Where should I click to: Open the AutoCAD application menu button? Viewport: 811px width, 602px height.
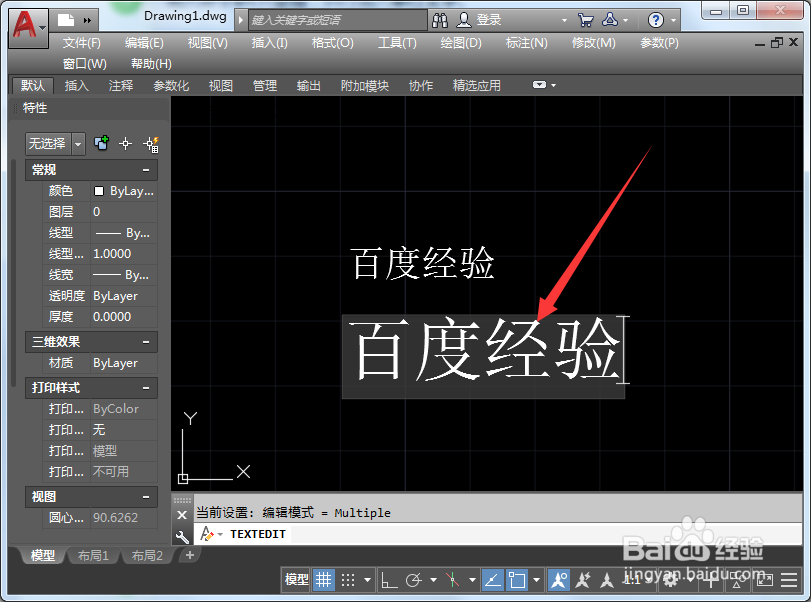click(x=28, y=28)
